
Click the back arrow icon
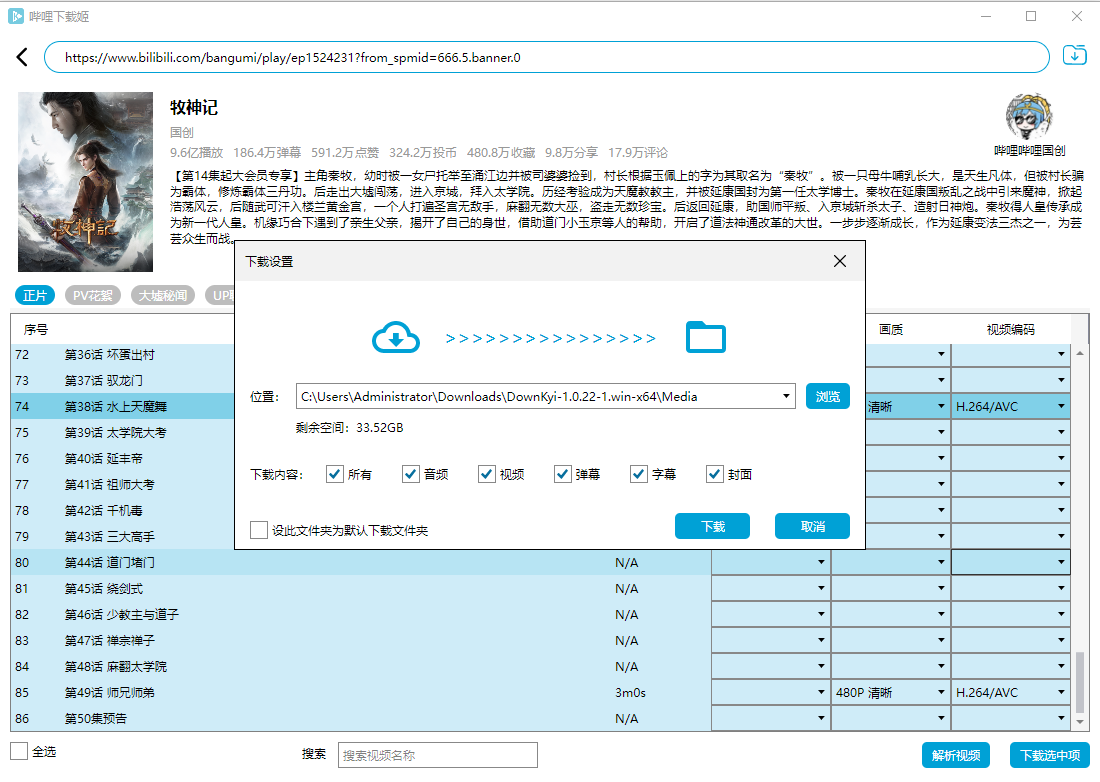pos(22,57)
